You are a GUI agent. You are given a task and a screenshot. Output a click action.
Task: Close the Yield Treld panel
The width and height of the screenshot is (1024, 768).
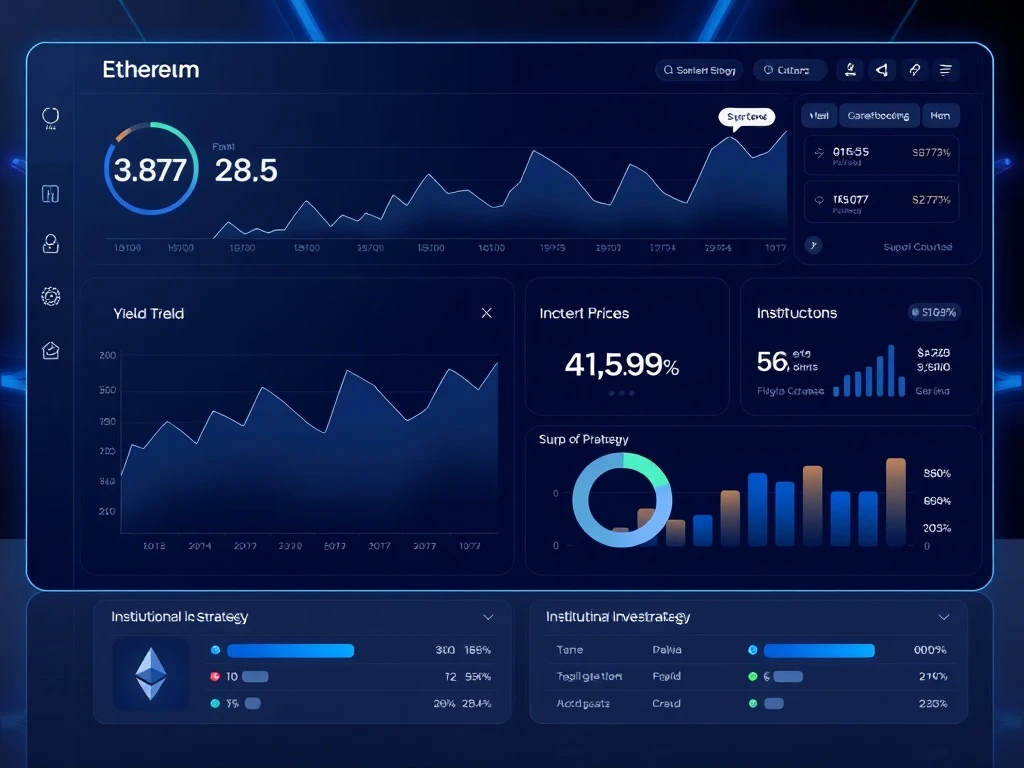[x=487, y=313]
